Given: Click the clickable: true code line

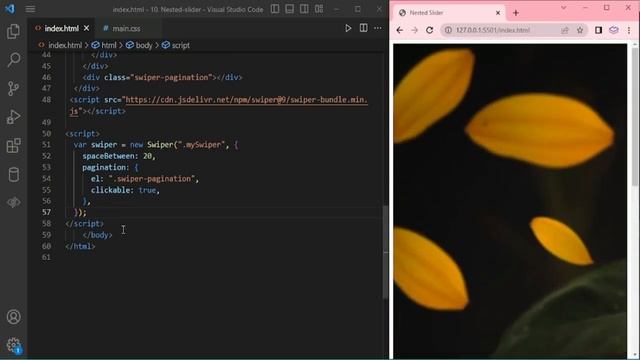Looking at the screenshot, I should click(125, 190).
